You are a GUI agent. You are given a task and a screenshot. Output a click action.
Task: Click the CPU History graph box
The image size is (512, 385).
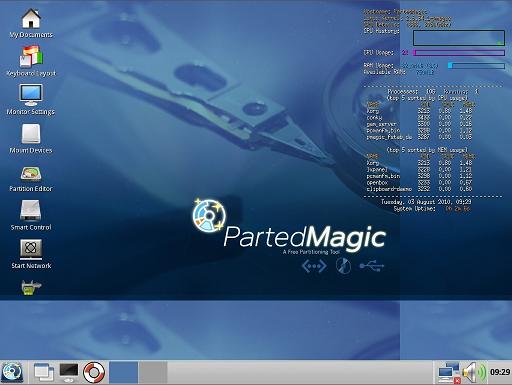pos(459,38)
